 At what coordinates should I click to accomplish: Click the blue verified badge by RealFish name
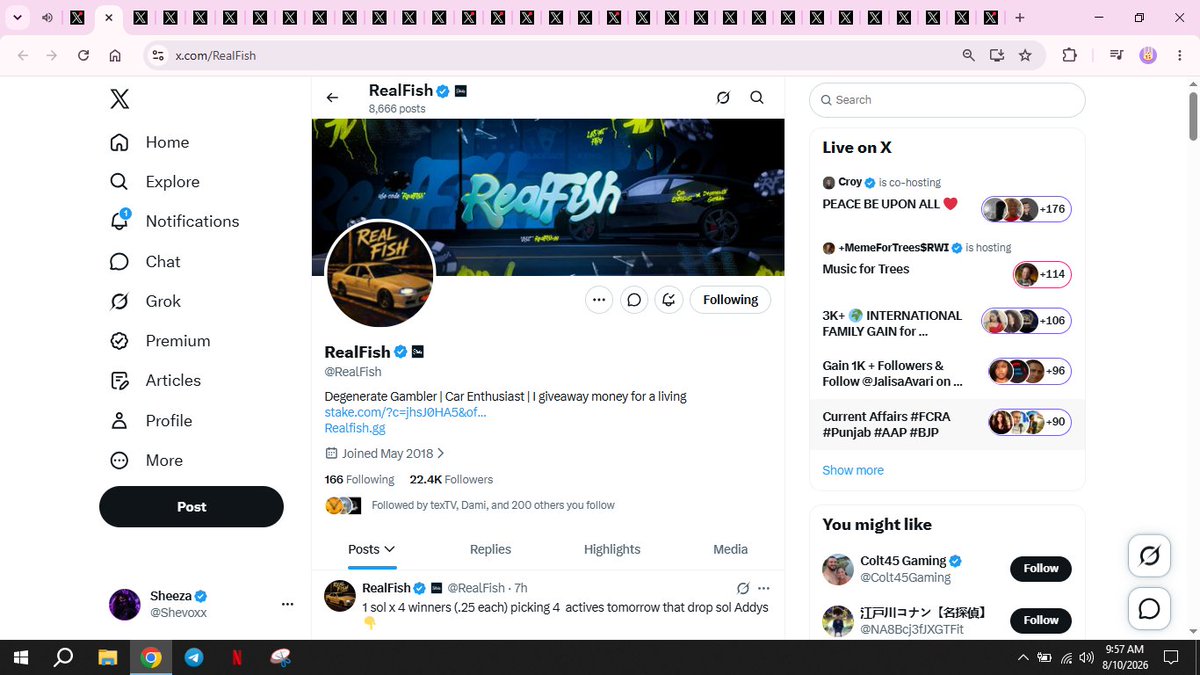[x=401, y=352]
